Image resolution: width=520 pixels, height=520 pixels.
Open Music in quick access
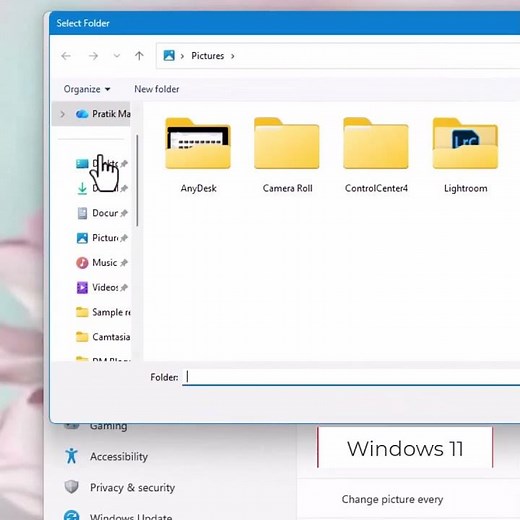[102, 263]
